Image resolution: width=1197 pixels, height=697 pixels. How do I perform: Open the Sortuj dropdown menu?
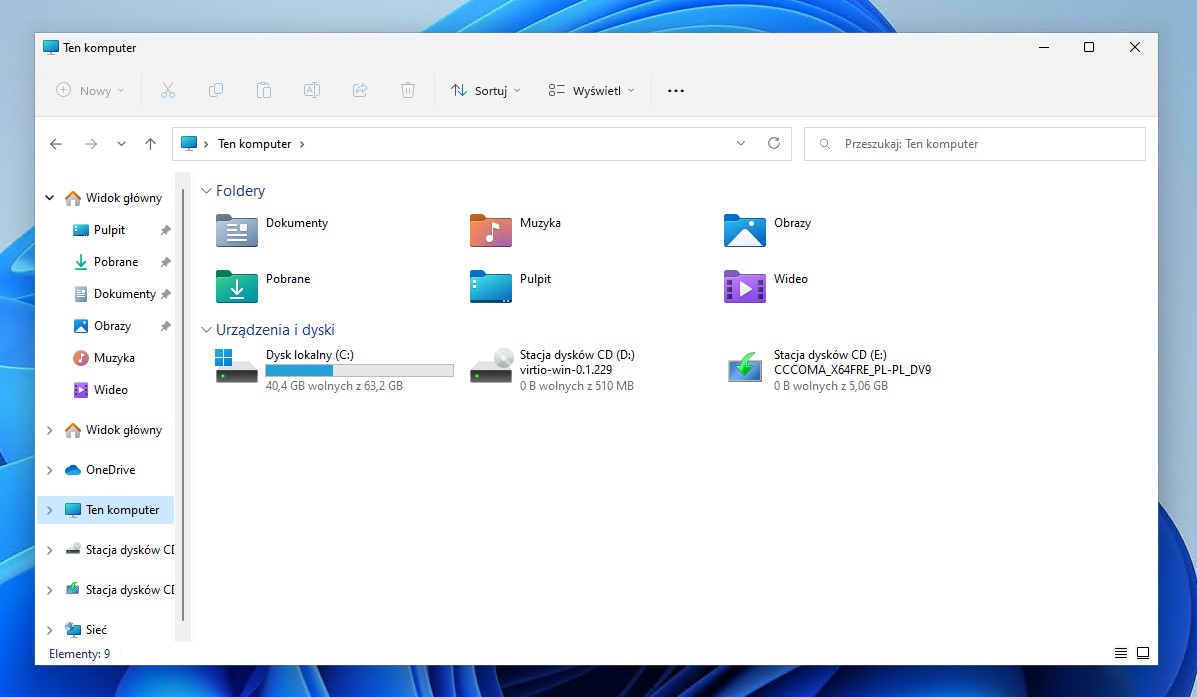(x=486, y=90)
